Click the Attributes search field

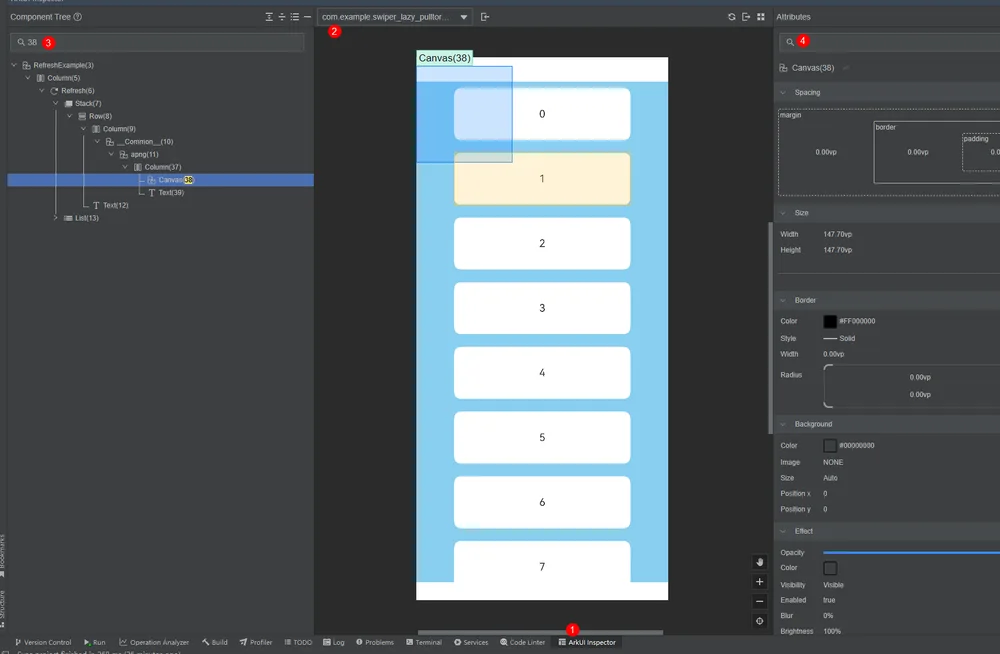pyautogui.click(x=889, y=41)
